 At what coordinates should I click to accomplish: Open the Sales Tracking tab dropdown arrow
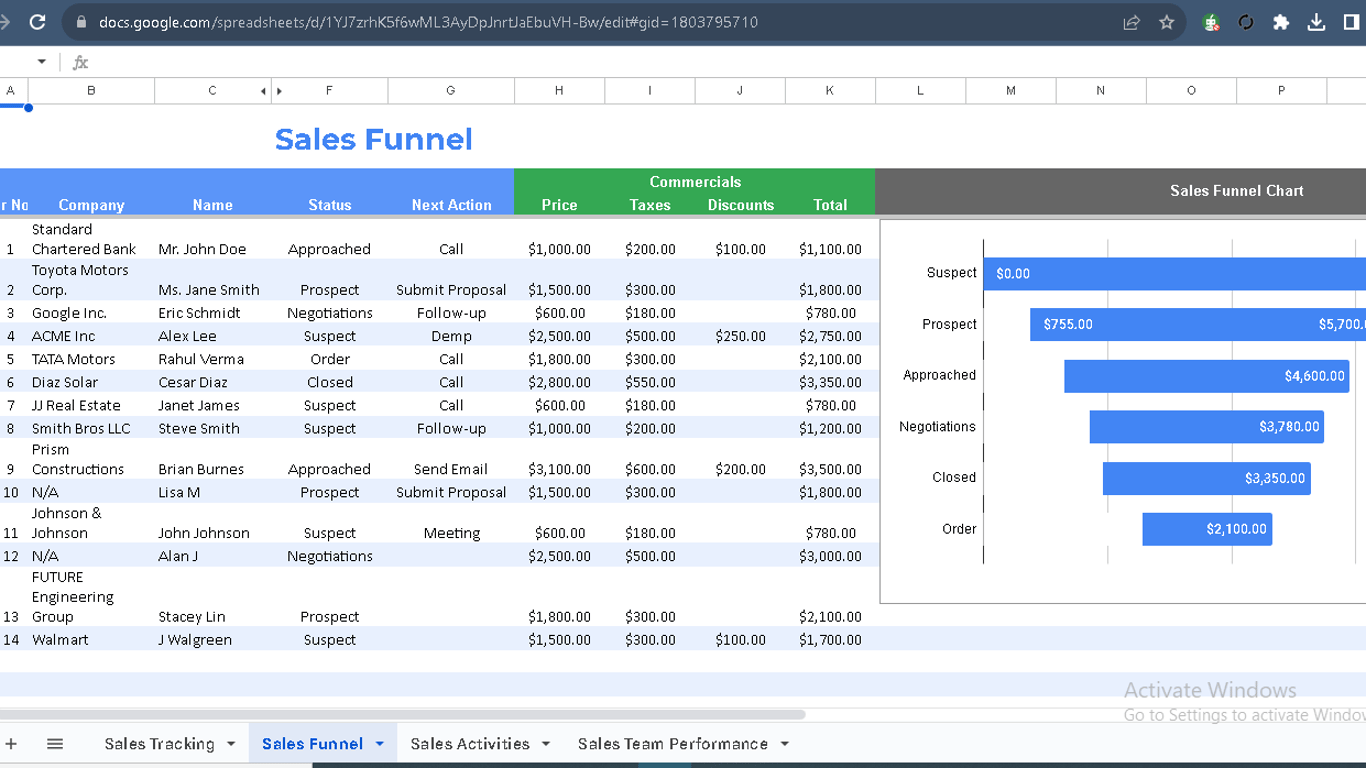tap(231, 744)
